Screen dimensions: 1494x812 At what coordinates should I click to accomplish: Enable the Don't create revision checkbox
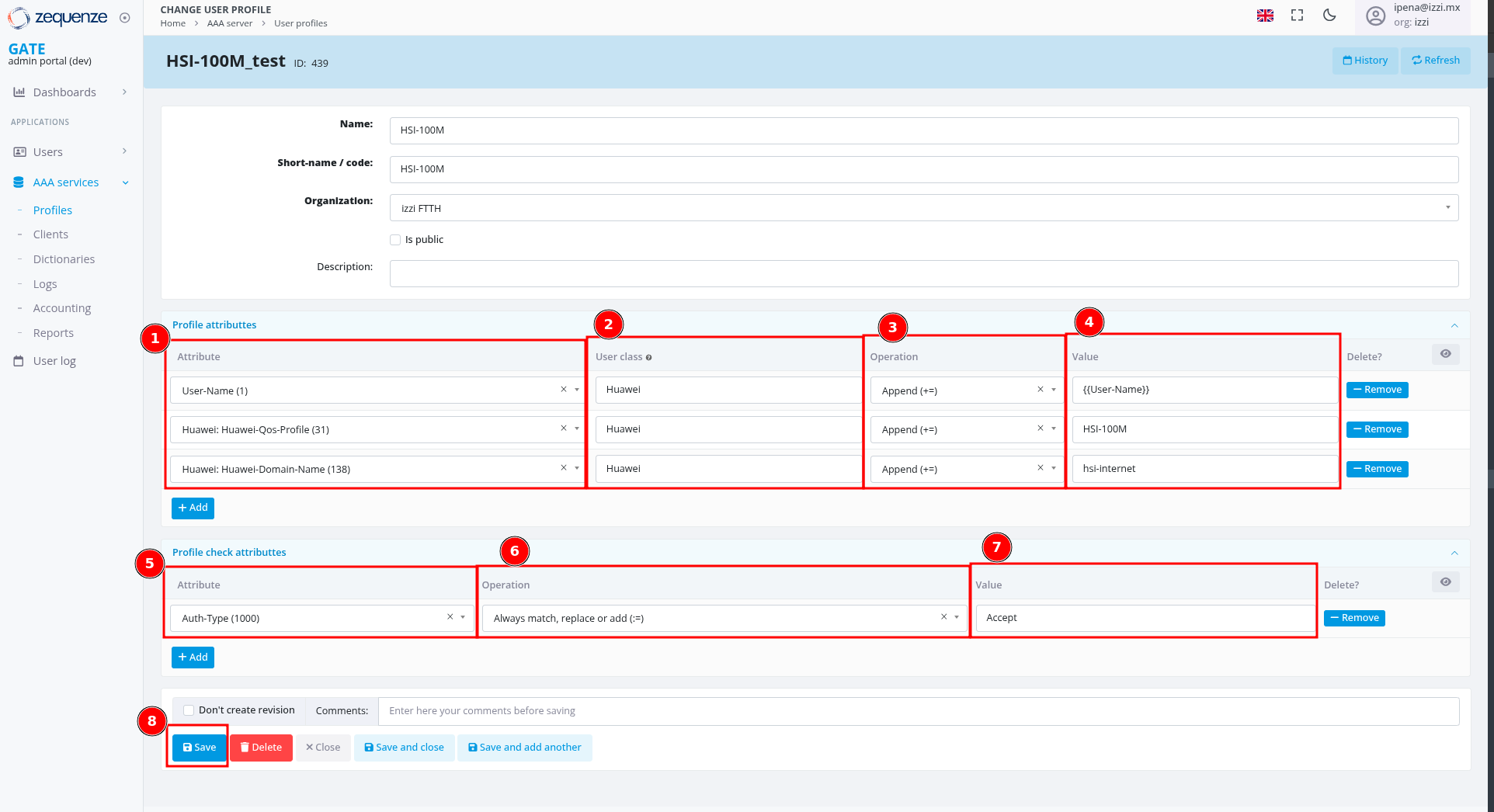pyautogui.click(x=188, y=710)
